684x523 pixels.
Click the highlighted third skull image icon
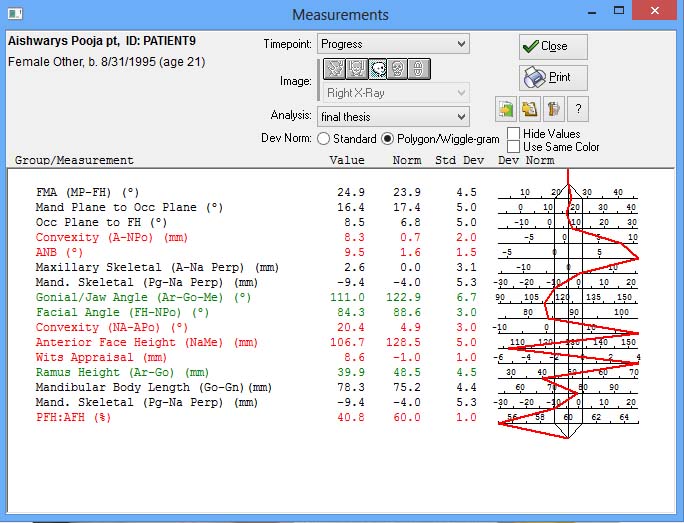[x=377, y=69]
